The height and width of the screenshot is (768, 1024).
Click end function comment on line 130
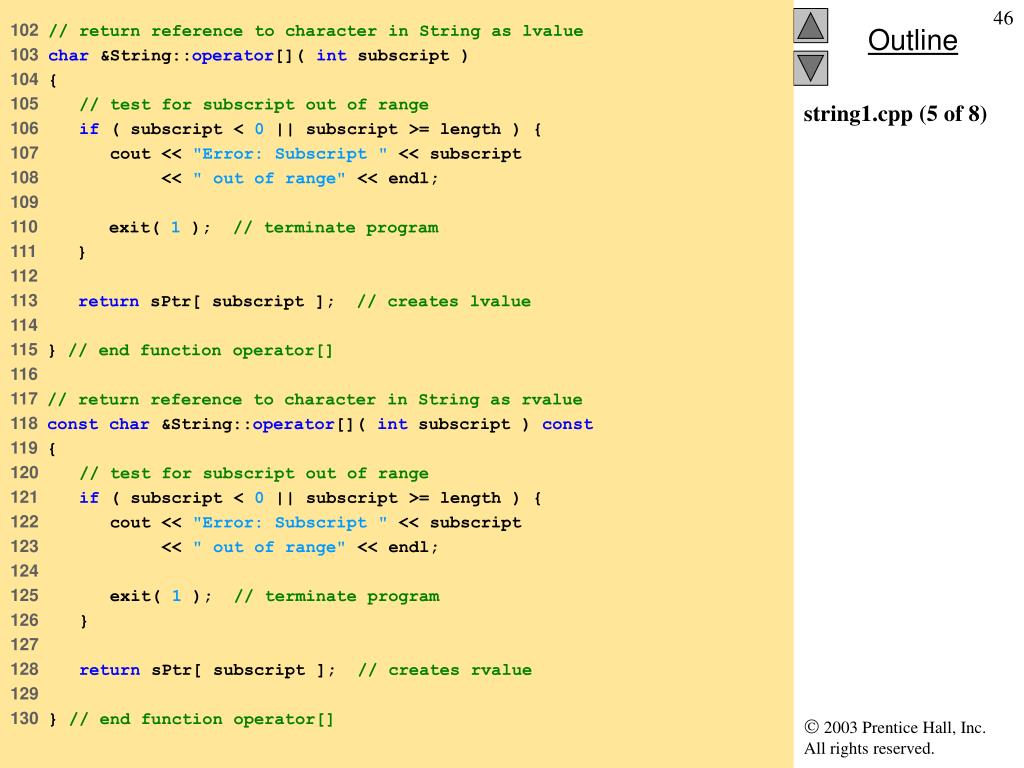[202, 719]
